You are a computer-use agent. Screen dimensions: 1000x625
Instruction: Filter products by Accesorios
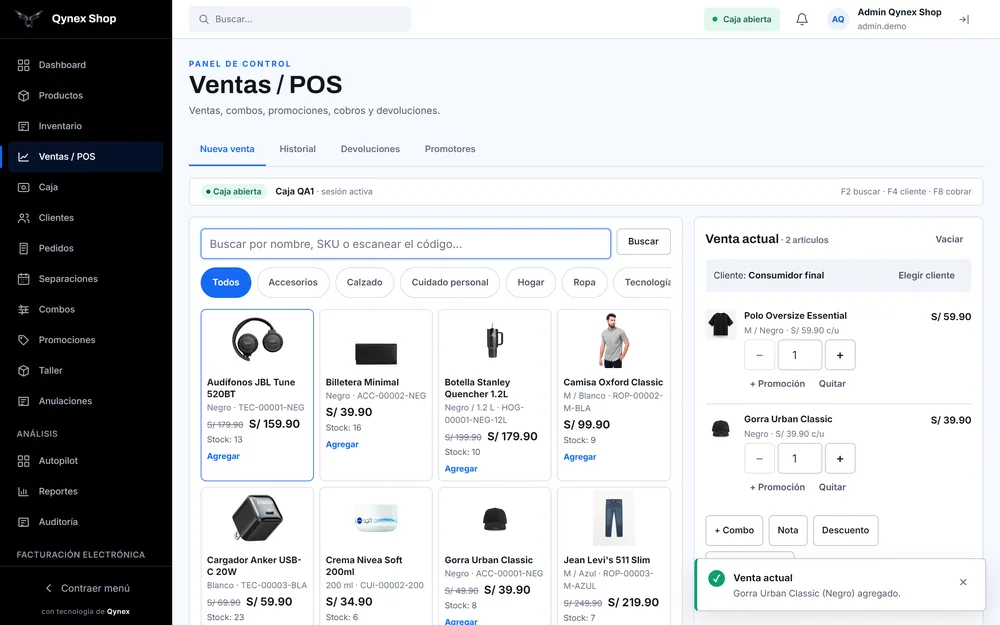tap(293, 283)
